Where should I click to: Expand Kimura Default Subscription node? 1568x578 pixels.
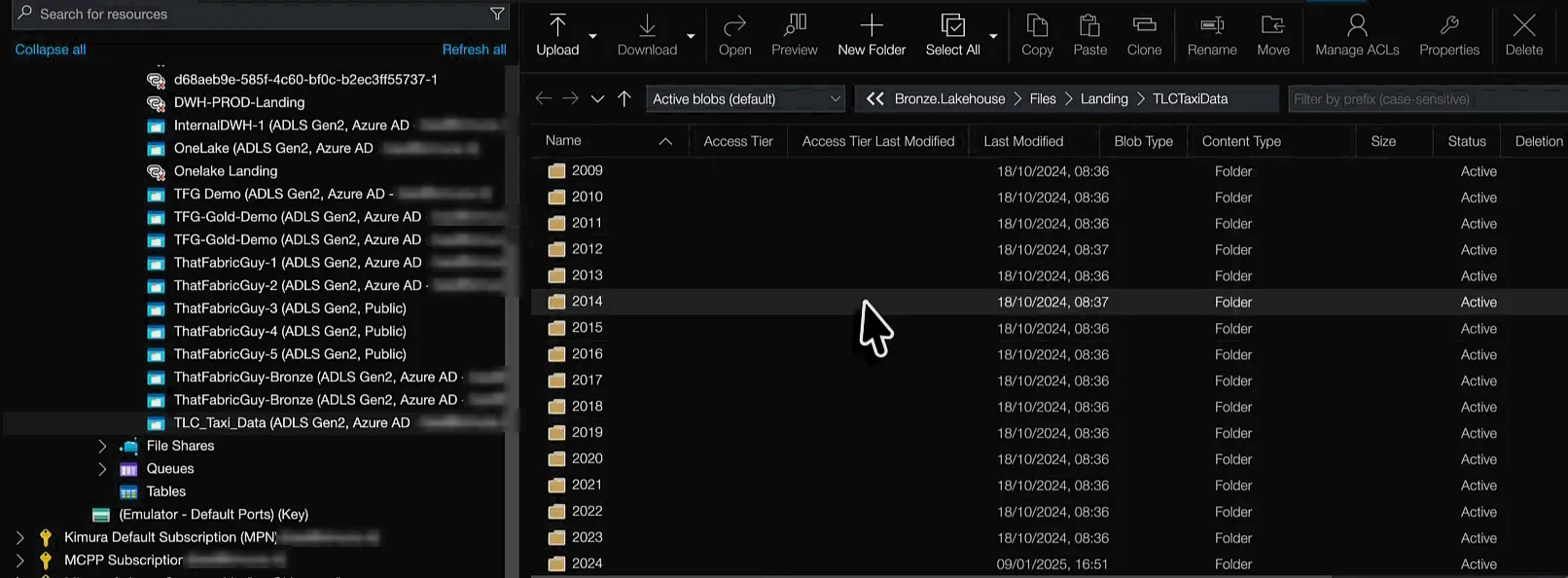click(19, 537)
